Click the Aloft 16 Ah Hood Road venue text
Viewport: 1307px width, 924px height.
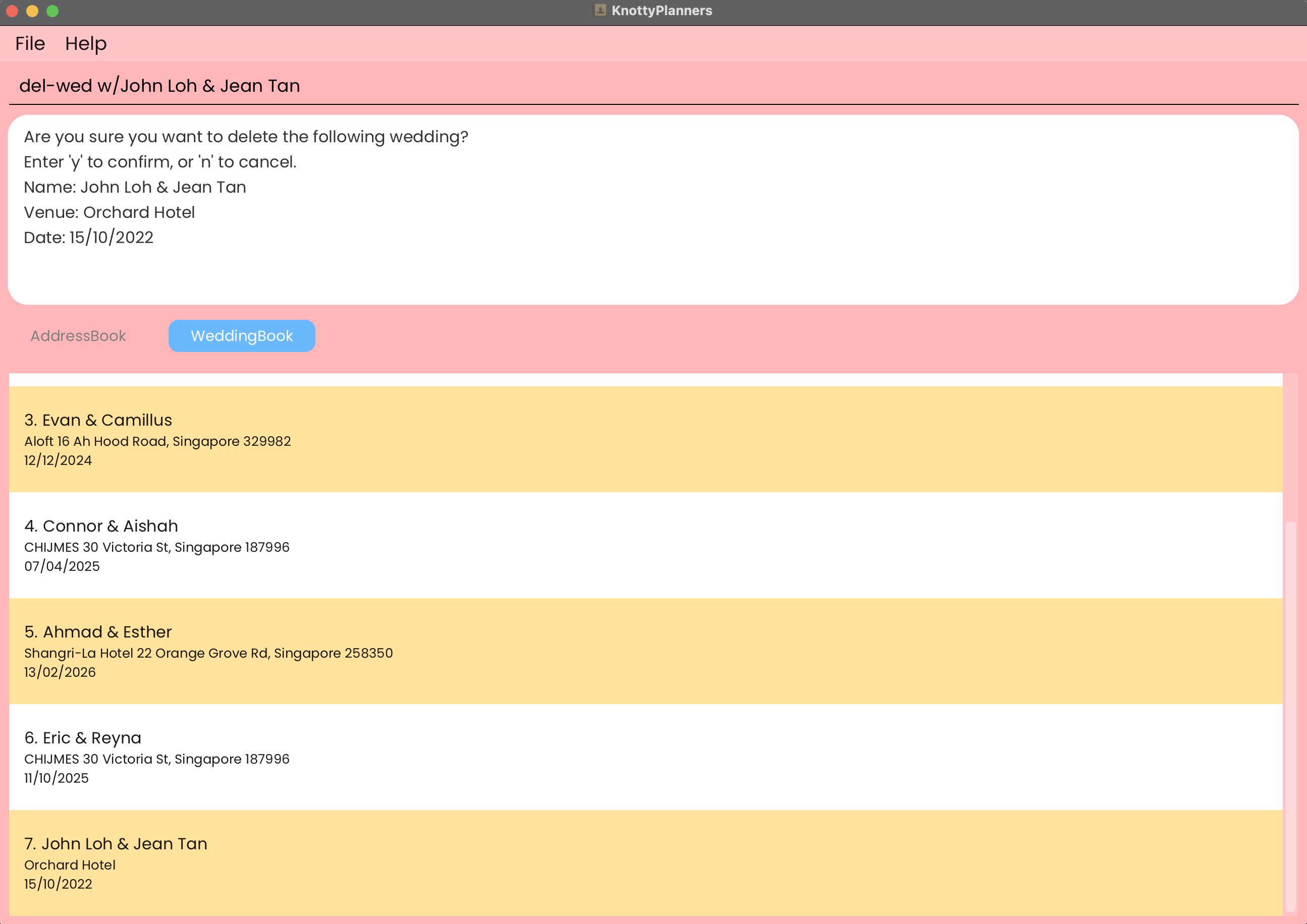[x=157, y=441]
